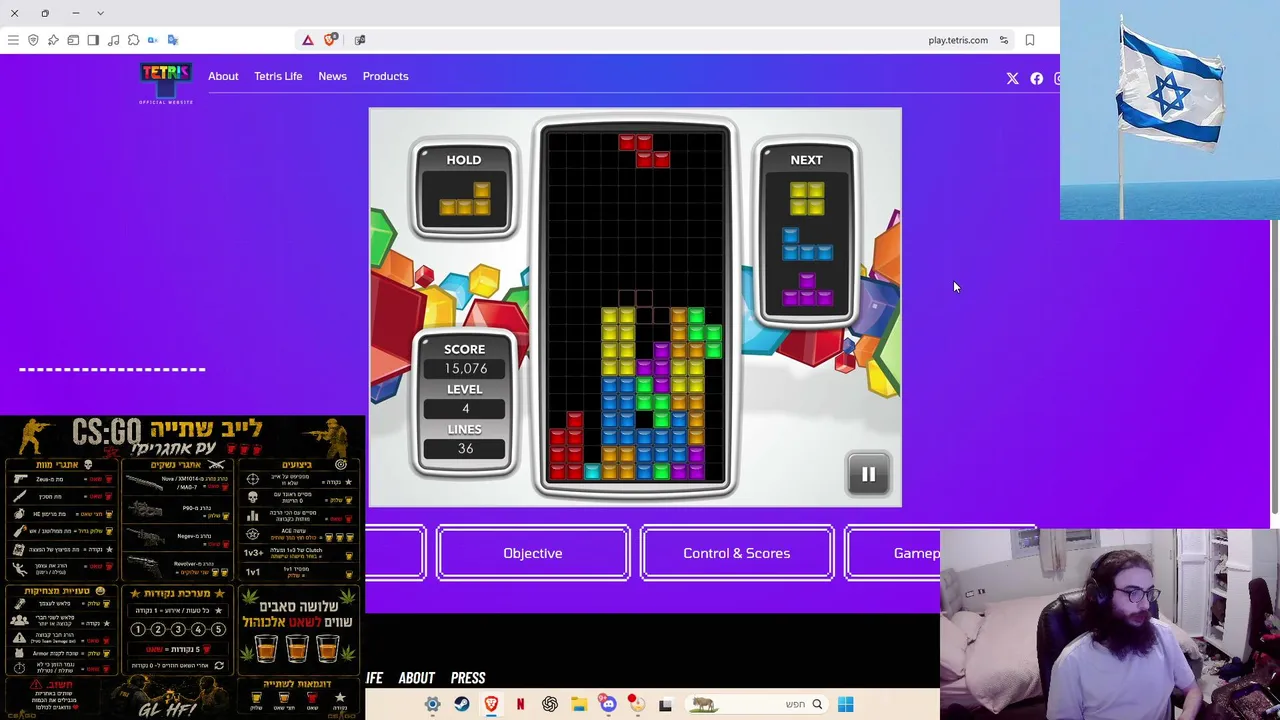Click the Tetris official website logo

coord(166,83)
